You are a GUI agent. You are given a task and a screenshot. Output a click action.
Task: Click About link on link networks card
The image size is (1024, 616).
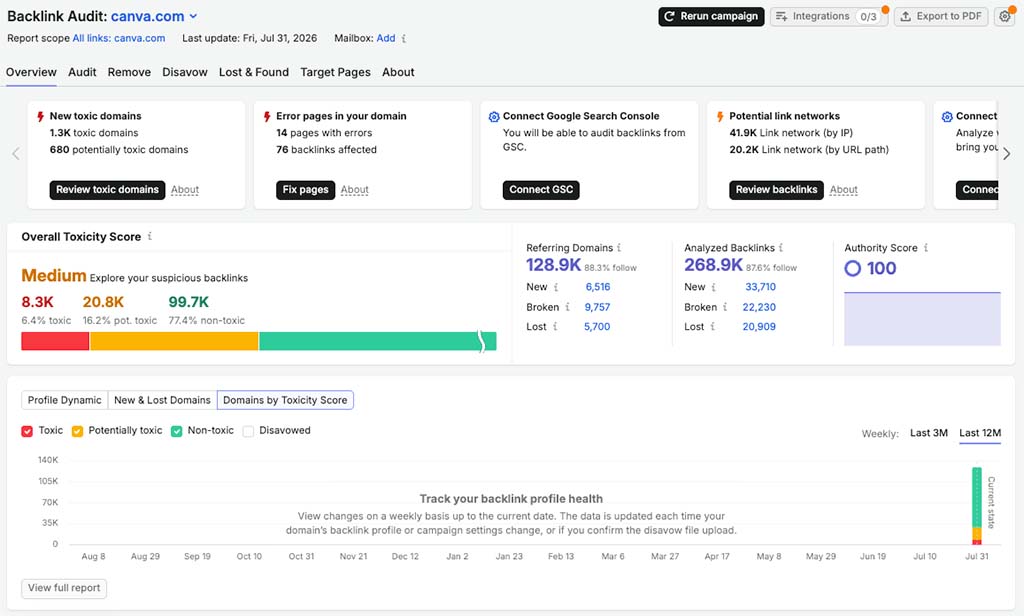[844, 189]
